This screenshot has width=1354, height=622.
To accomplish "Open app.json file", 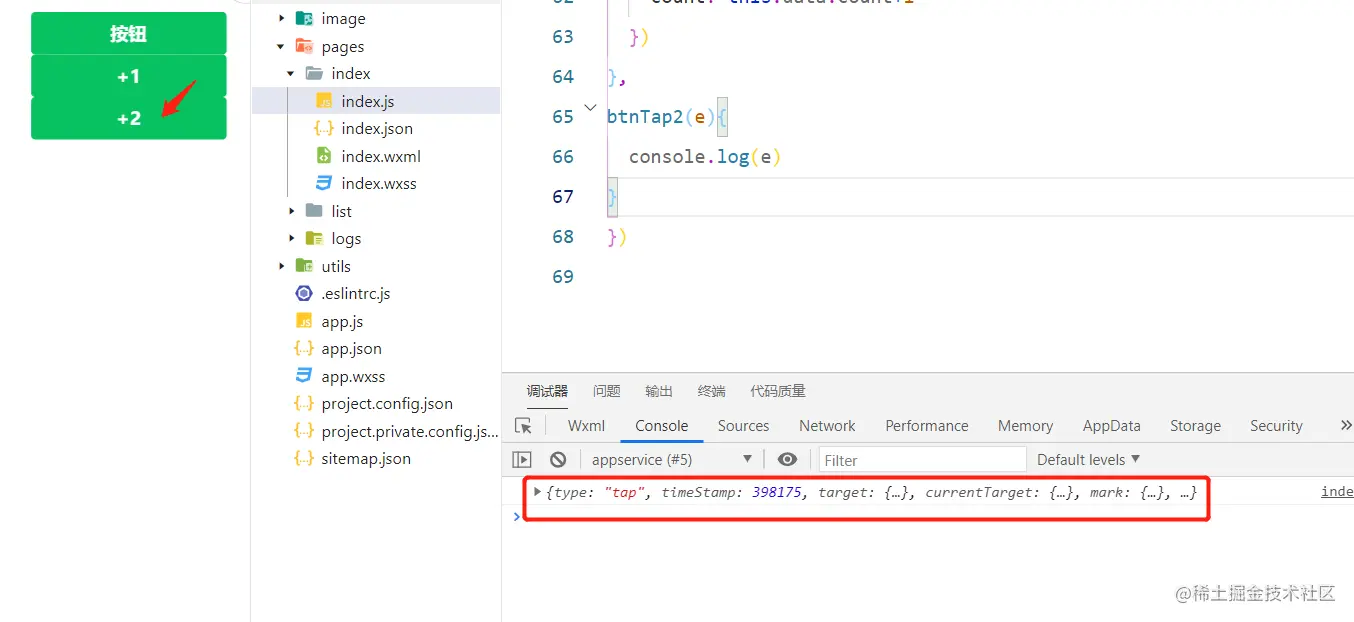I will click(351, 348).
